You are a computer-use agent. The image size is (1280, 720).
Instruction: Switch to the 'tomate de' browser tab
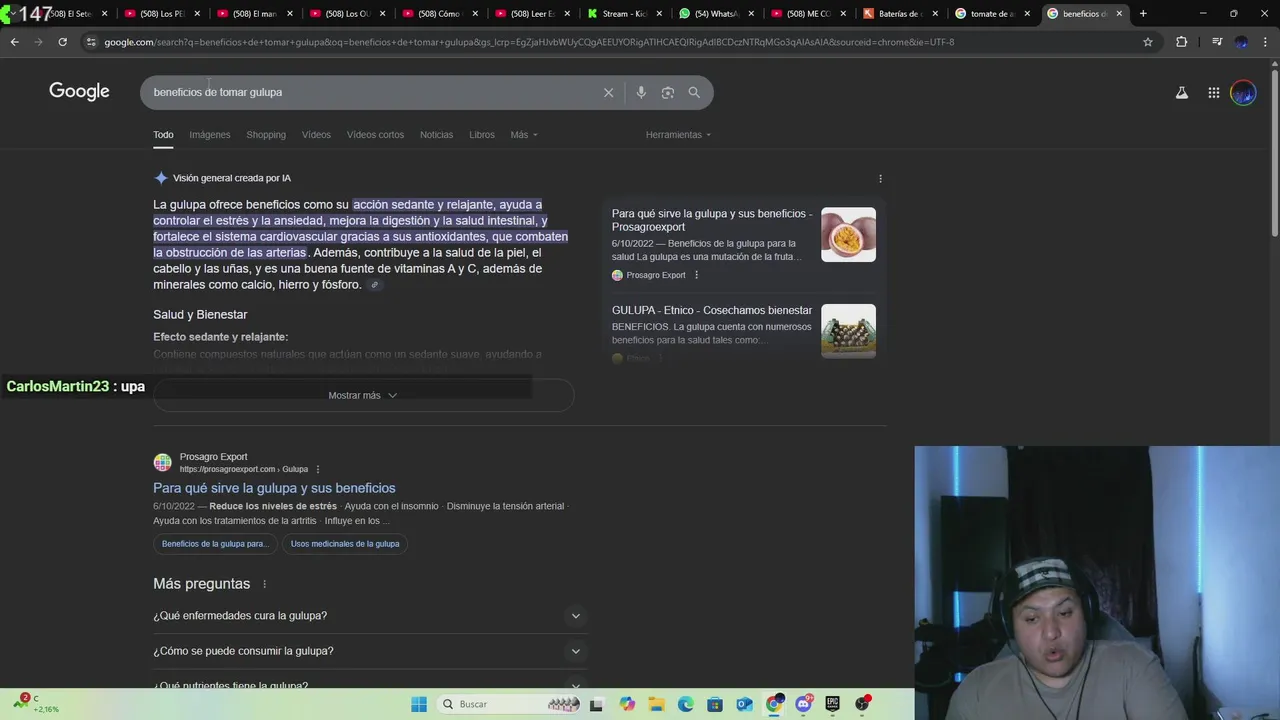(x=993, y=14)
